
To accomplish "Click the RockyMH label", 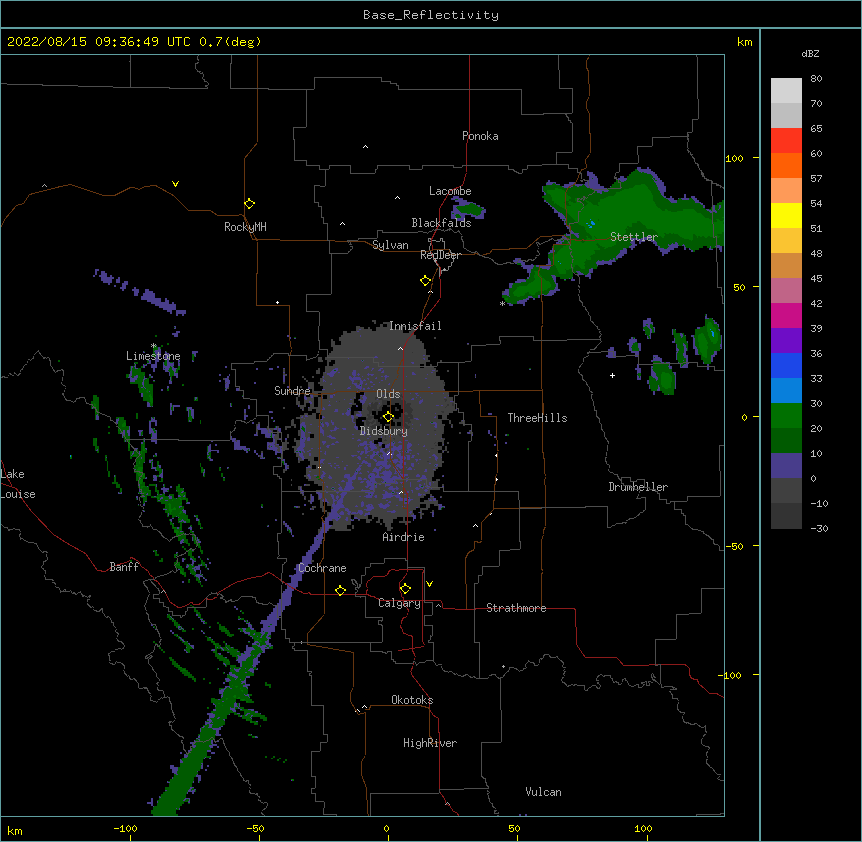I will point(245,227).
